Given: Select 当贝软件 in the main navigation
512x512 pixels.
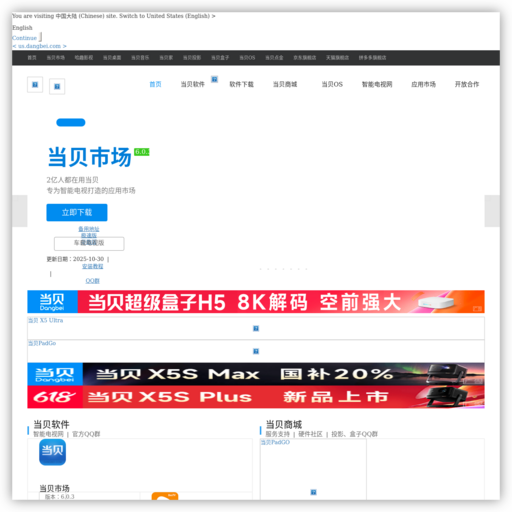Looking at the screenshot, I should pyautogui.click(x=193, y=84).
